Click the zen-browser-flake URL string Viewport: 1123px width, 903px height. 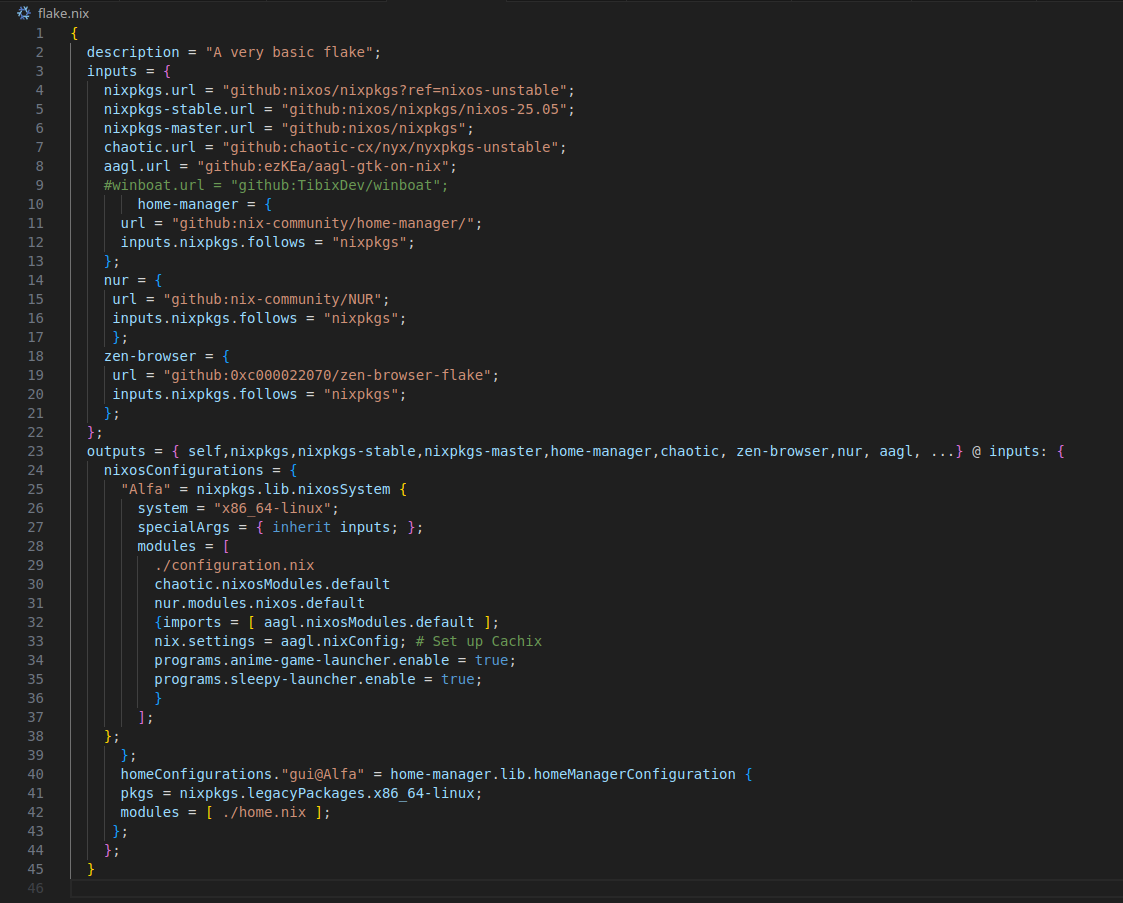327,375
